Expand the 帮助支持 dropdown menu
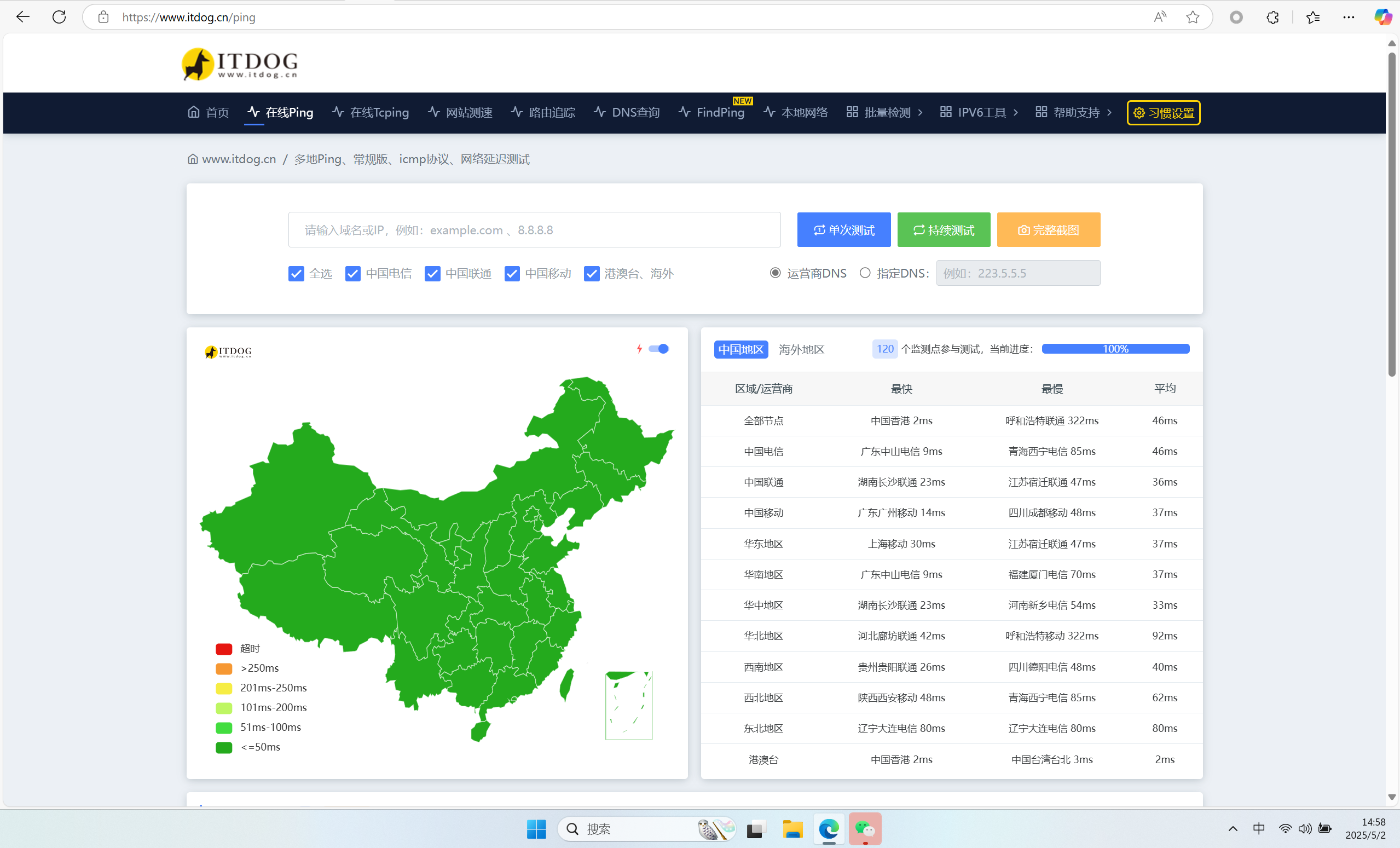The width and height of the screenshot is (1400, 848). (1073, 113)
